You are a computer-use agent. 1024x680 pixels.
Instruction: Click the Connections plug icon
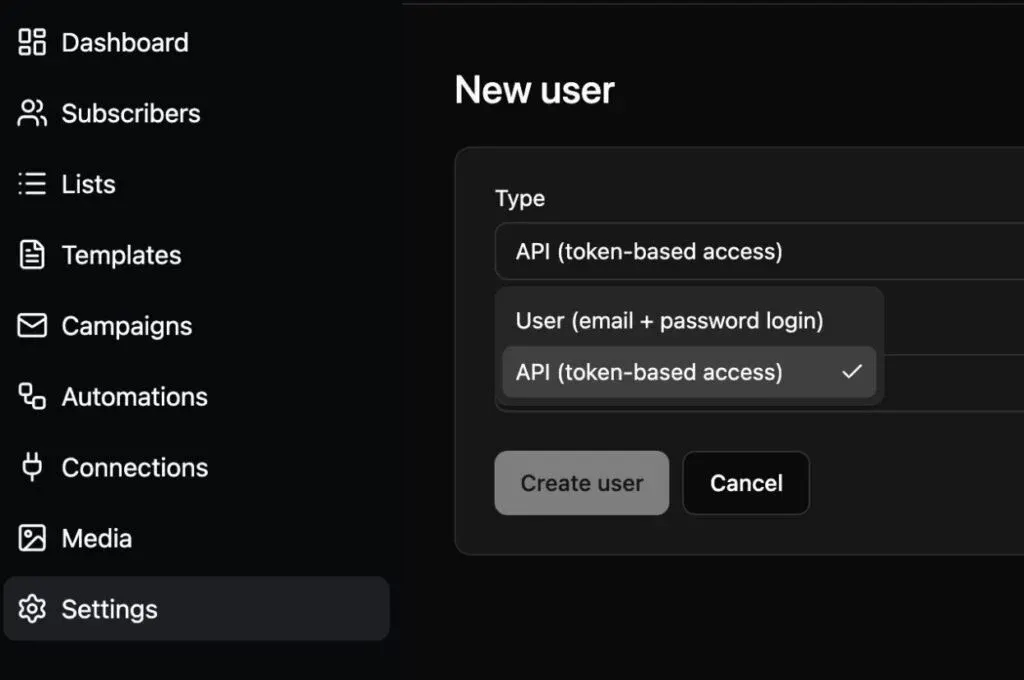(x=32, y=467)
